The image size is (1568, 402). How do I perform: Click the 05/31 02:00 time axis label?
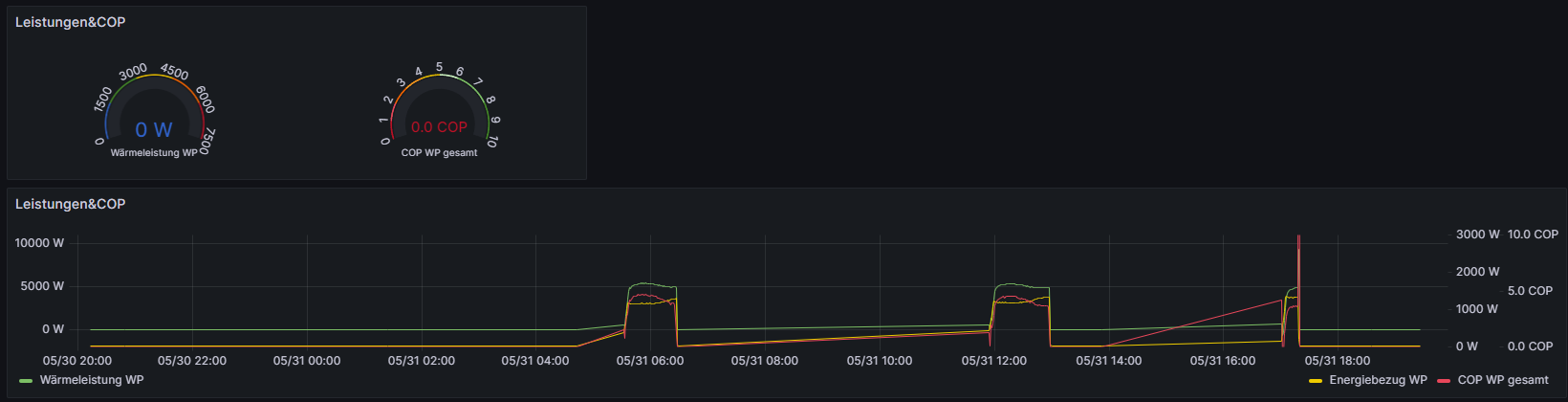422,361
